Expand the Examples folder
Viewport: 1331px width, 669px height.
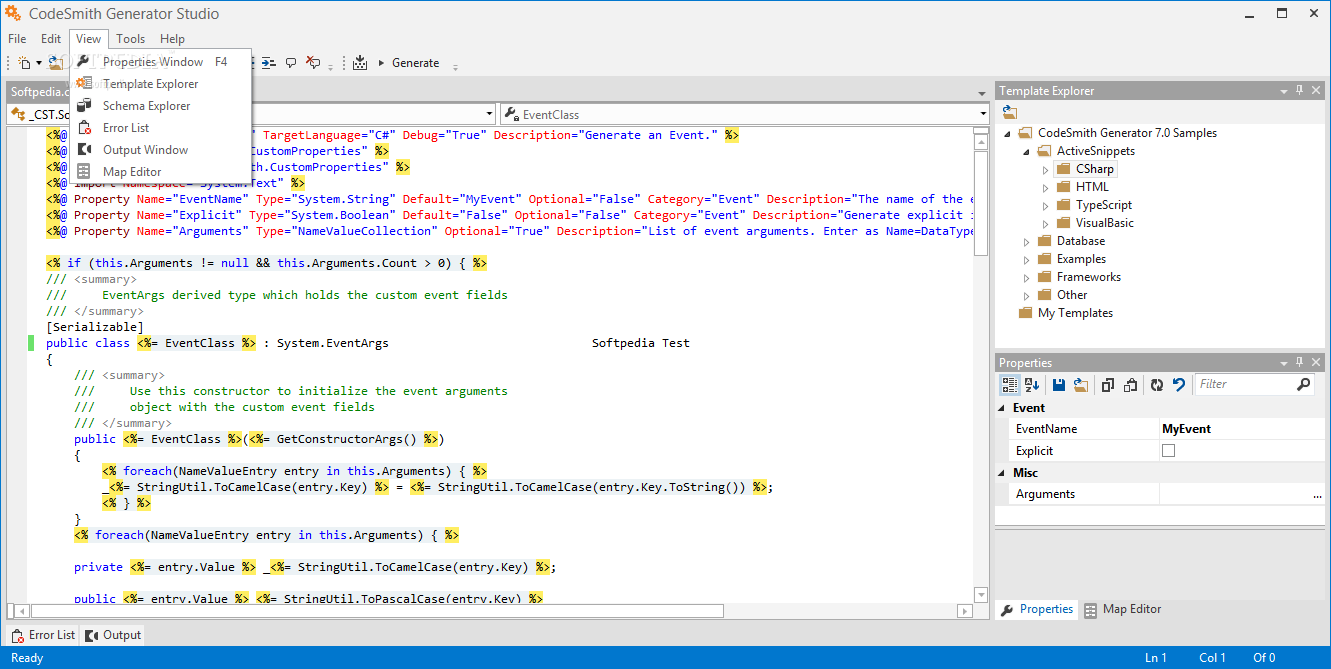1026,259
